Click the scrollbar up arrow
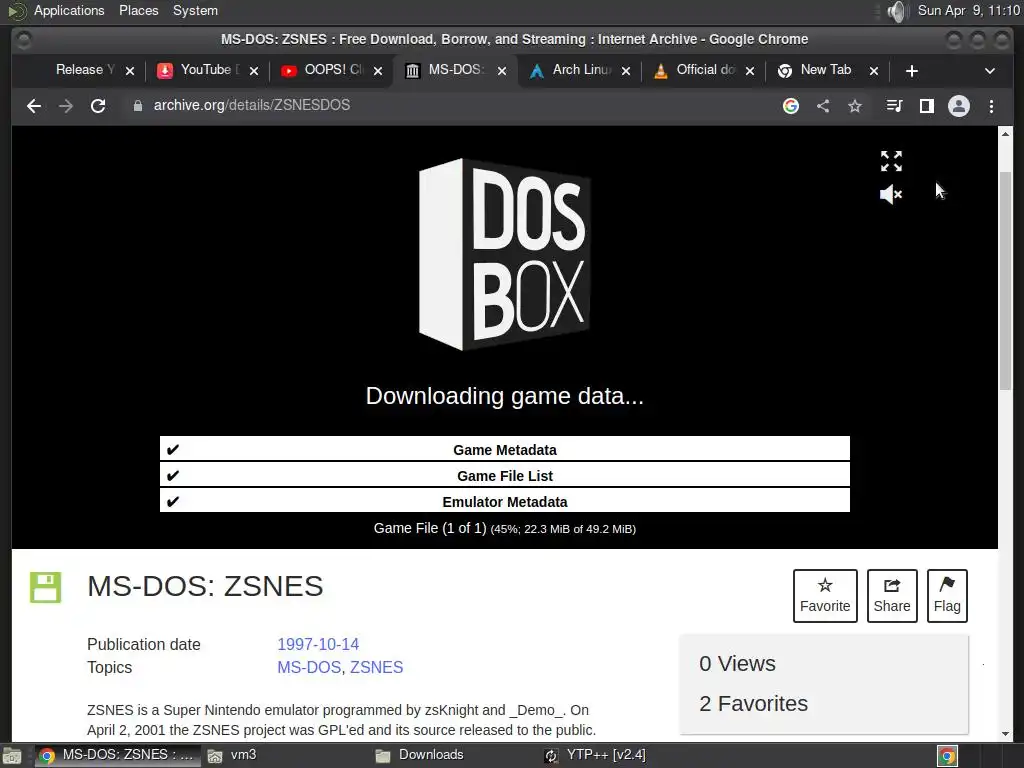This screenshot has width=1024, height=768. pos(1005,134)
